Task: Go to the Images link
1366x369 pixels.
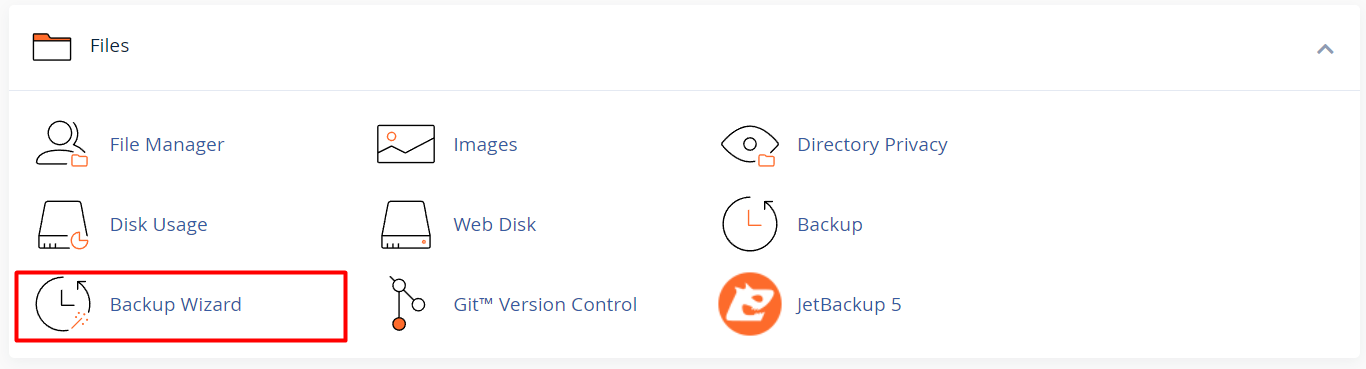Action: tap(485, 145)
